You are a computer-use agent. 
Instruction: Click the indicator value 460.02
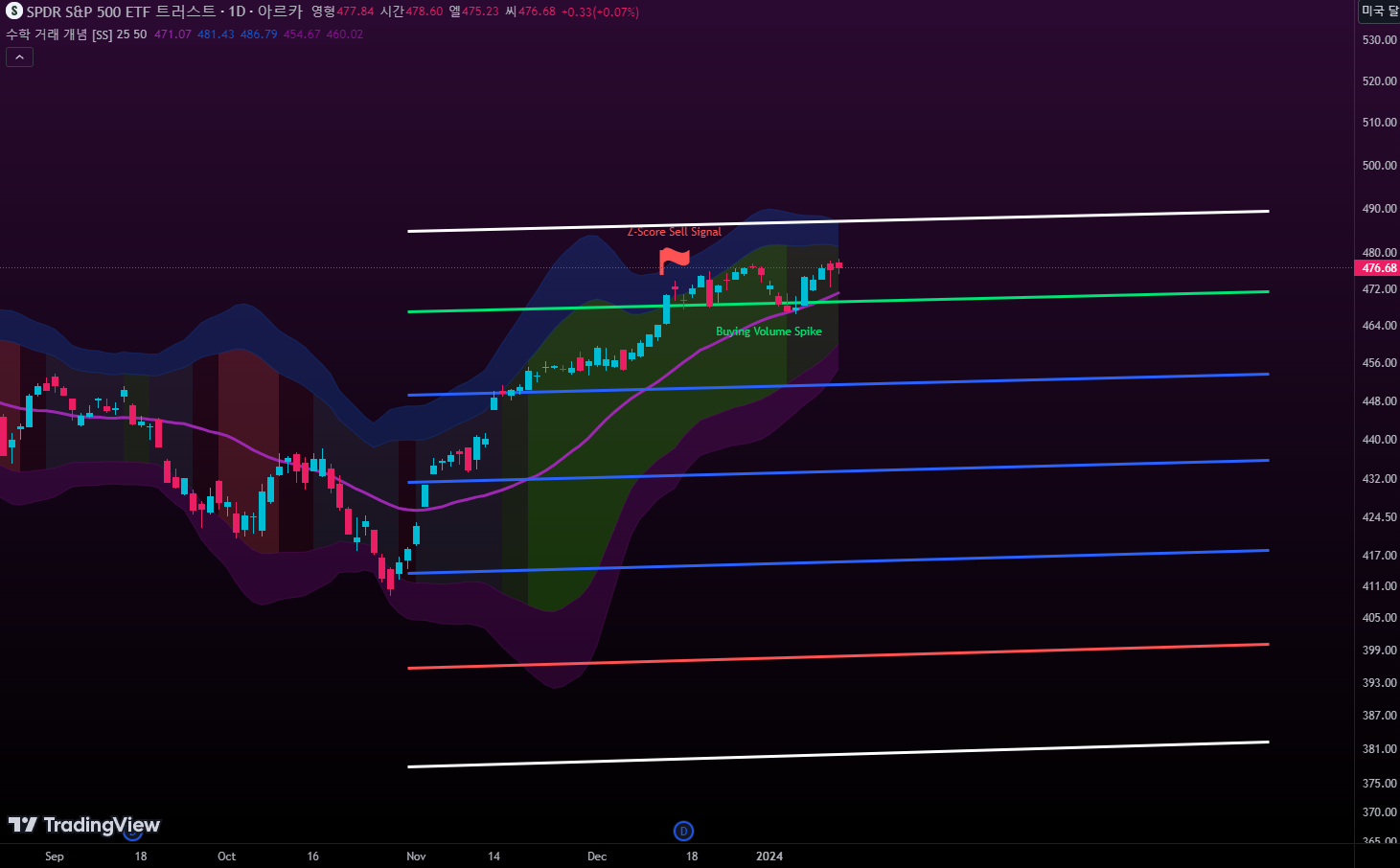tap(345, 34)
